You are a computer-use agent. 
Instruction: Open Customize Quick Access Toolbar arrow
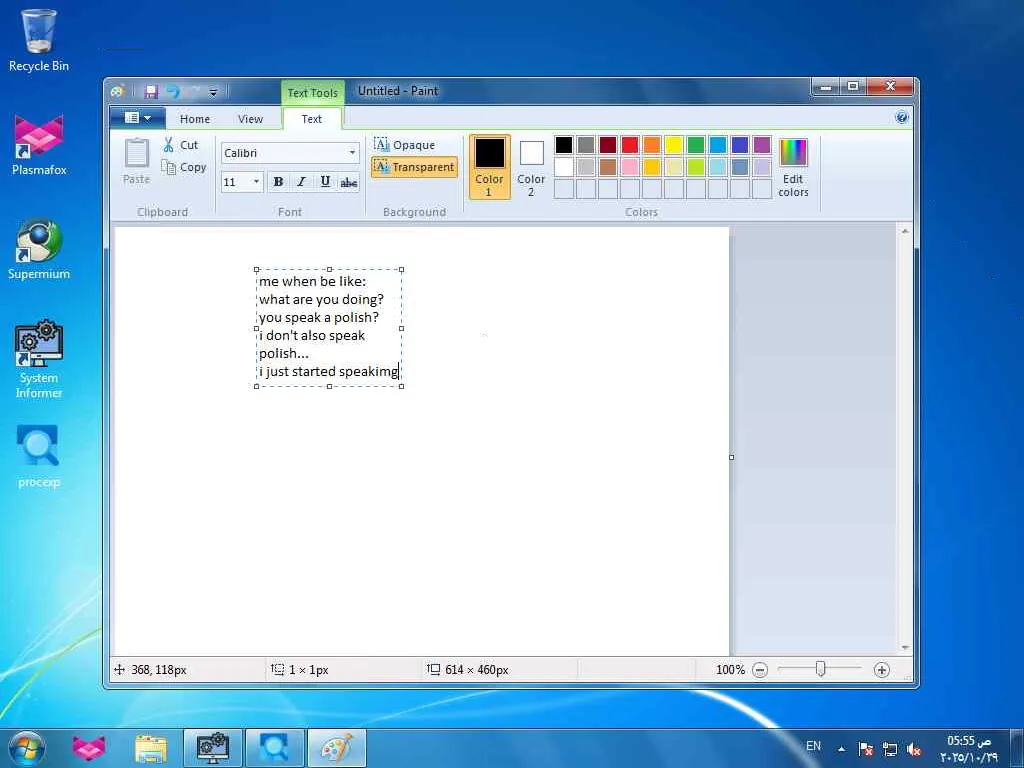coord(213,92)
